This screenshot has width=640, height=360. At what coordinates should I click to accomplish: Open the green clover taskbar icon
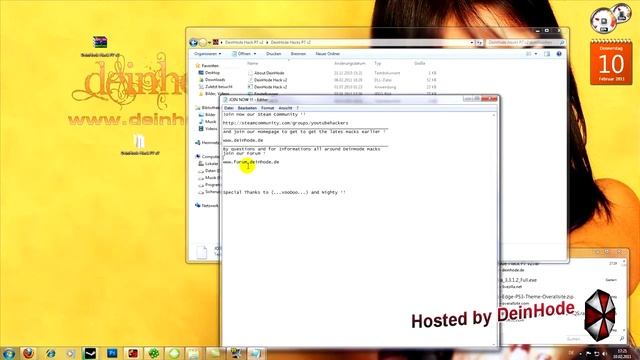153,353
